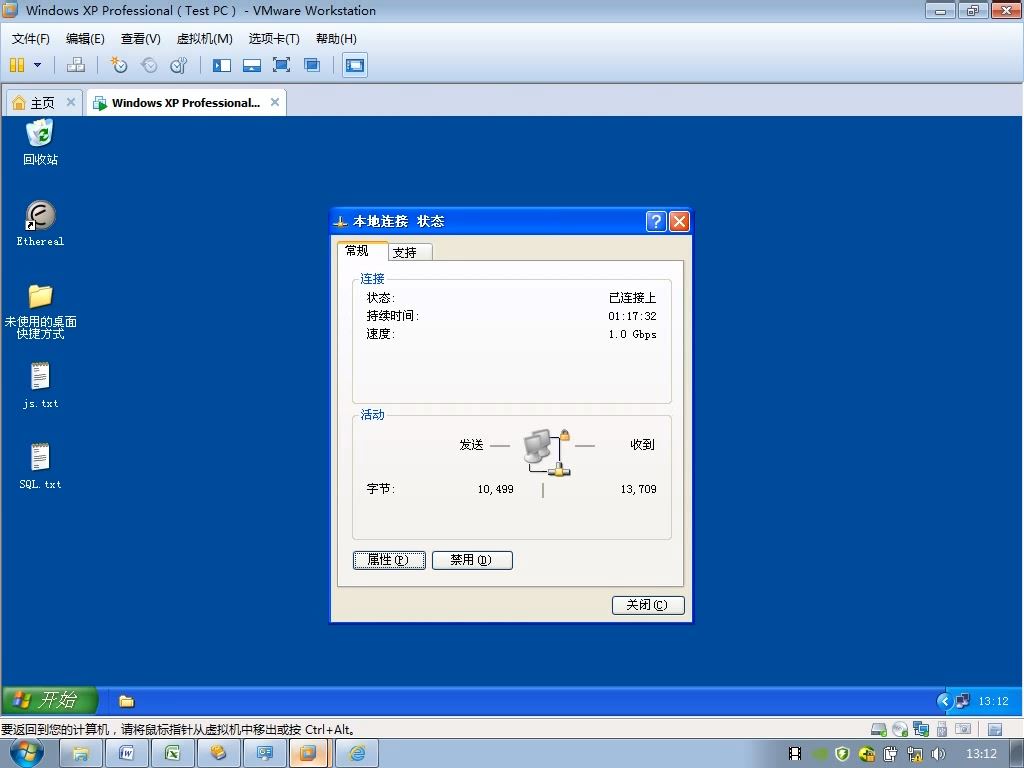Click the VMware network adapter status icon

(921, 729)
